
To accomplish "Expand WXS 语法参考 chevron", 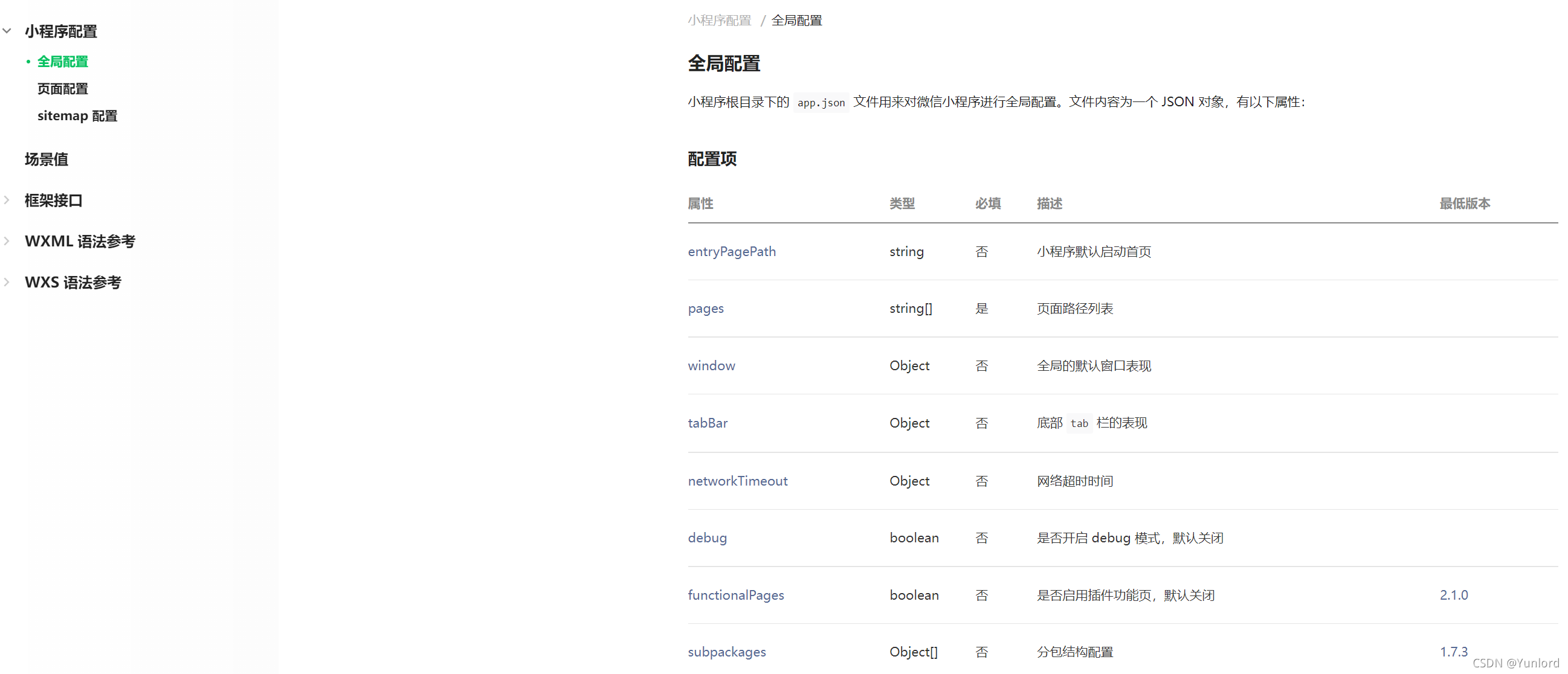I will 7,282.
